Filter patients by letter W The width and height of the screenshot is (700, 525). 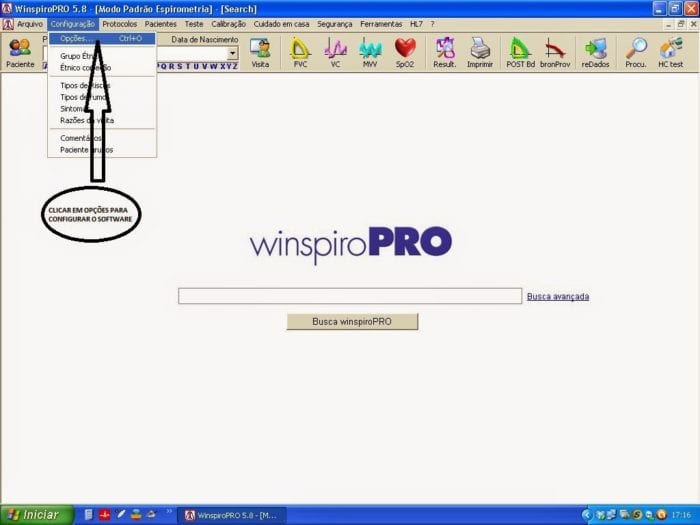click(x=213, y=67)
